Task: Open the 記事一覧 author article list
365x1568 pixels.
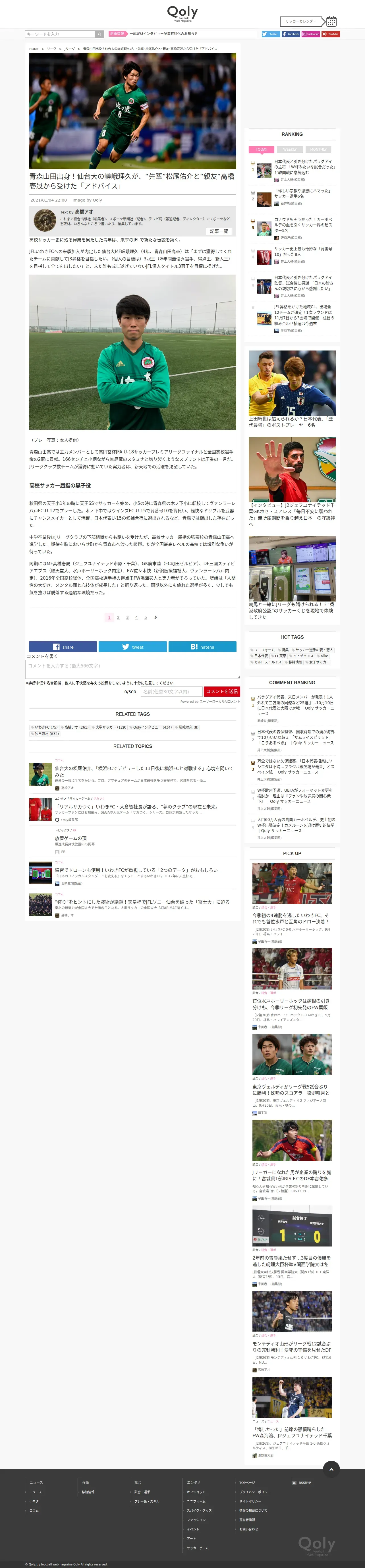Action: click(218, 231)
